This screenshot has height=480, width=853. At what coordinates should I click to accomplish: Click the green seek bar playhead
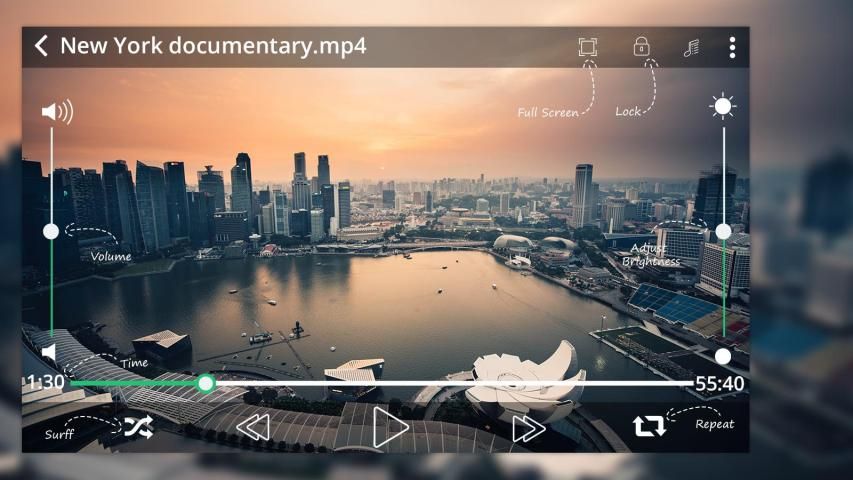pyautogui.click(x=205, y=383)
